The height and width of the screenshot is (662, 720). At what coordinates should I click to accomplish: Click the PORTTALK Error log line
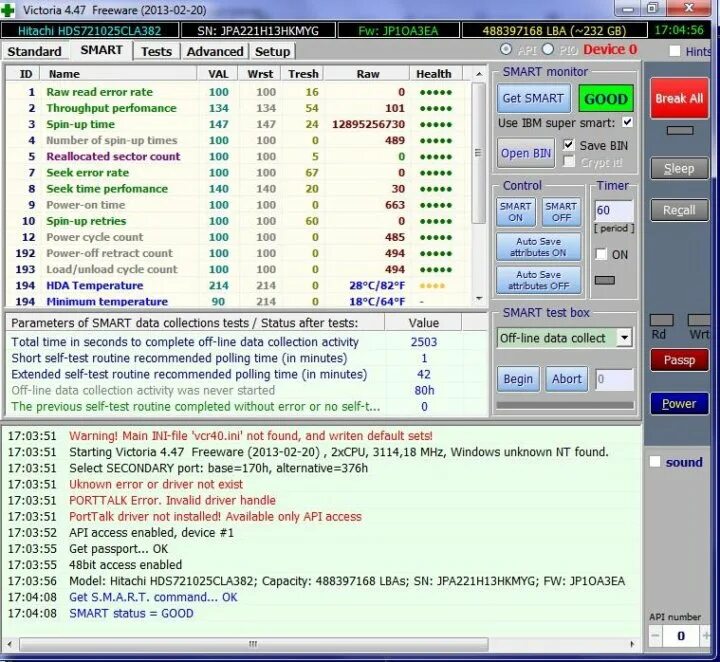pyautogui.click(x=172, y=500)
